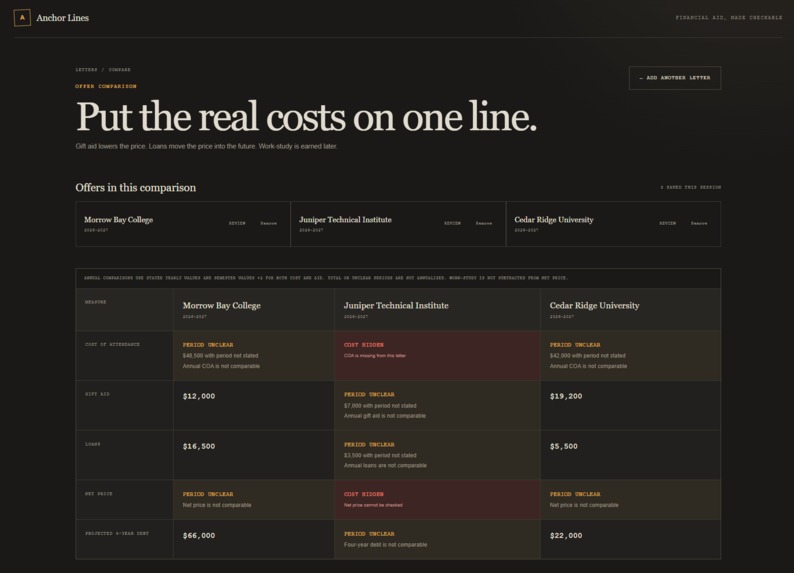Click 'COA is missing from this letter' text
The width and height of the screenshot is (794, 573).
pyautogui.click(x=375, y=356)
